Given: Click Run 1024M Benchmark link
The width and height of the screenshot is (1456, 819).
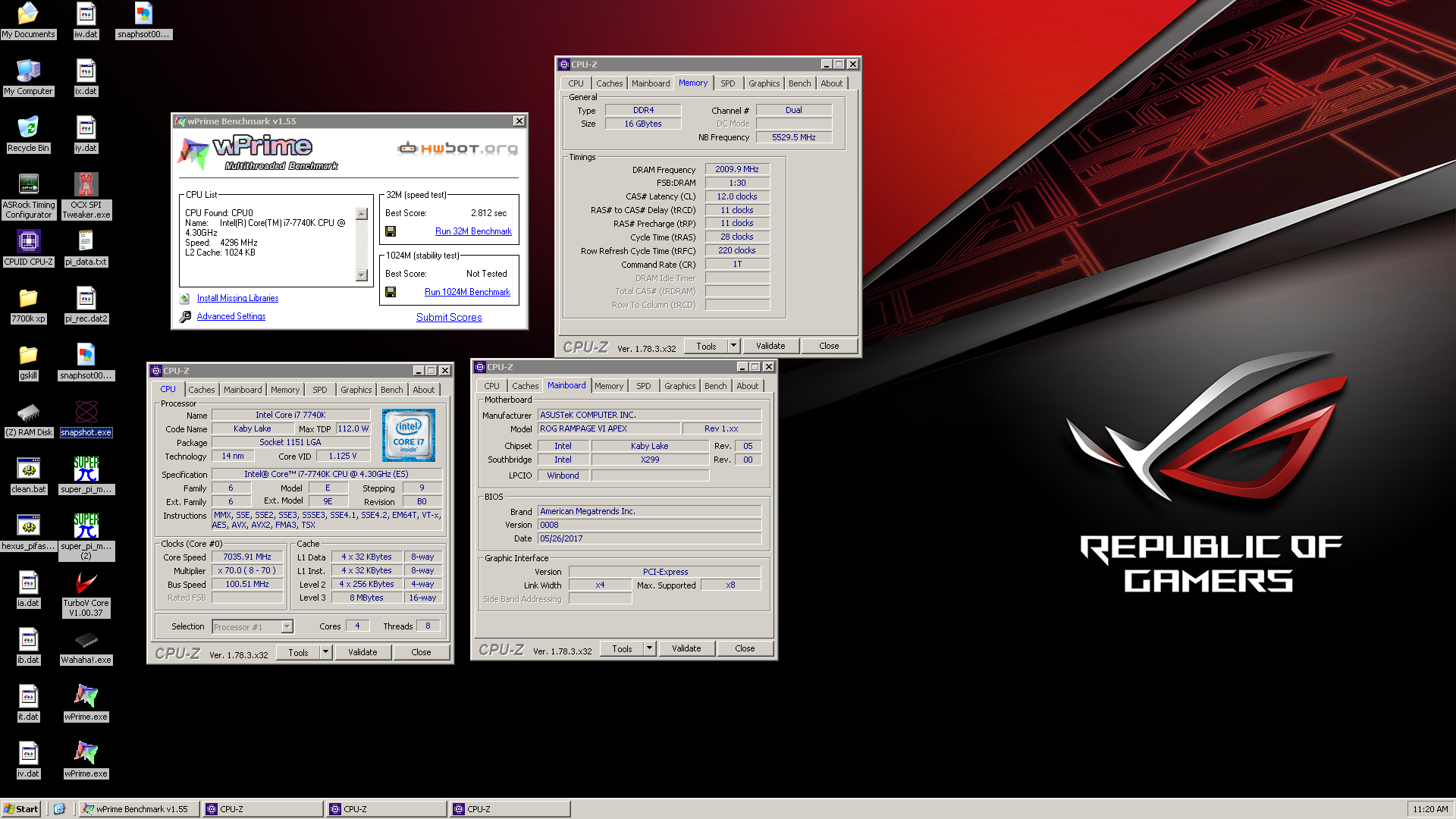Looking at the screenshot, I should 467,292.
